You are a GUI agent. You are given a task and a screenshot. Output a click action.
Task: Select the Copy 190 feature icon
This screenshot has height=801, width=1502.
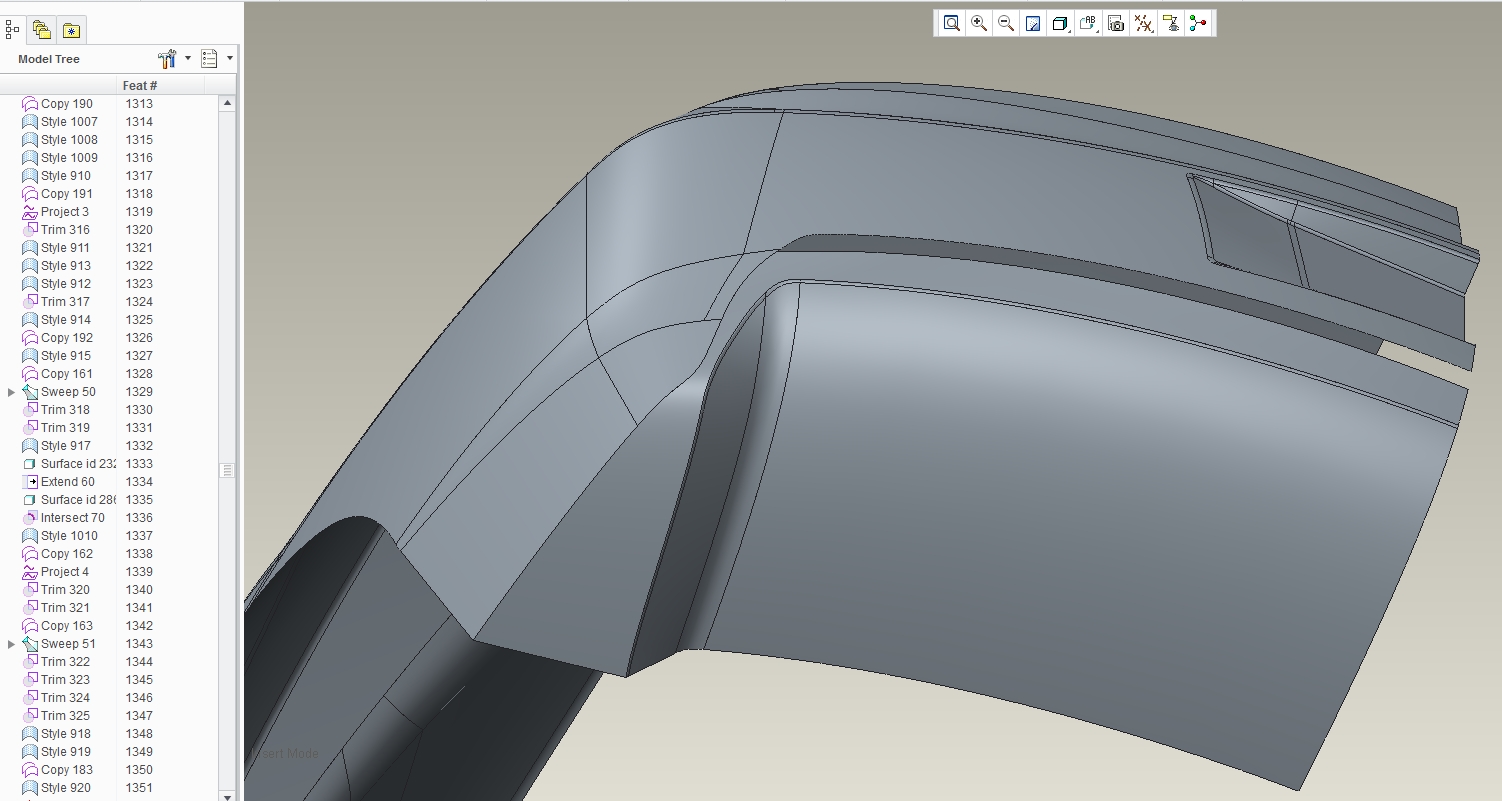(x=30, y=104)
